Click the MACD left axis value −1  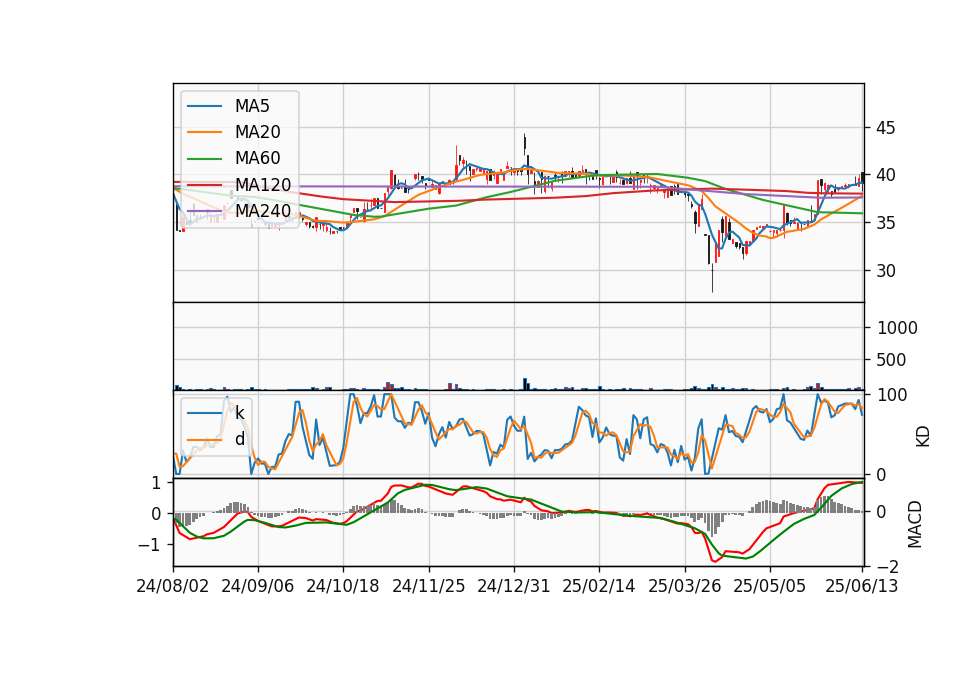pyautogui.click(x=150, y=545)
